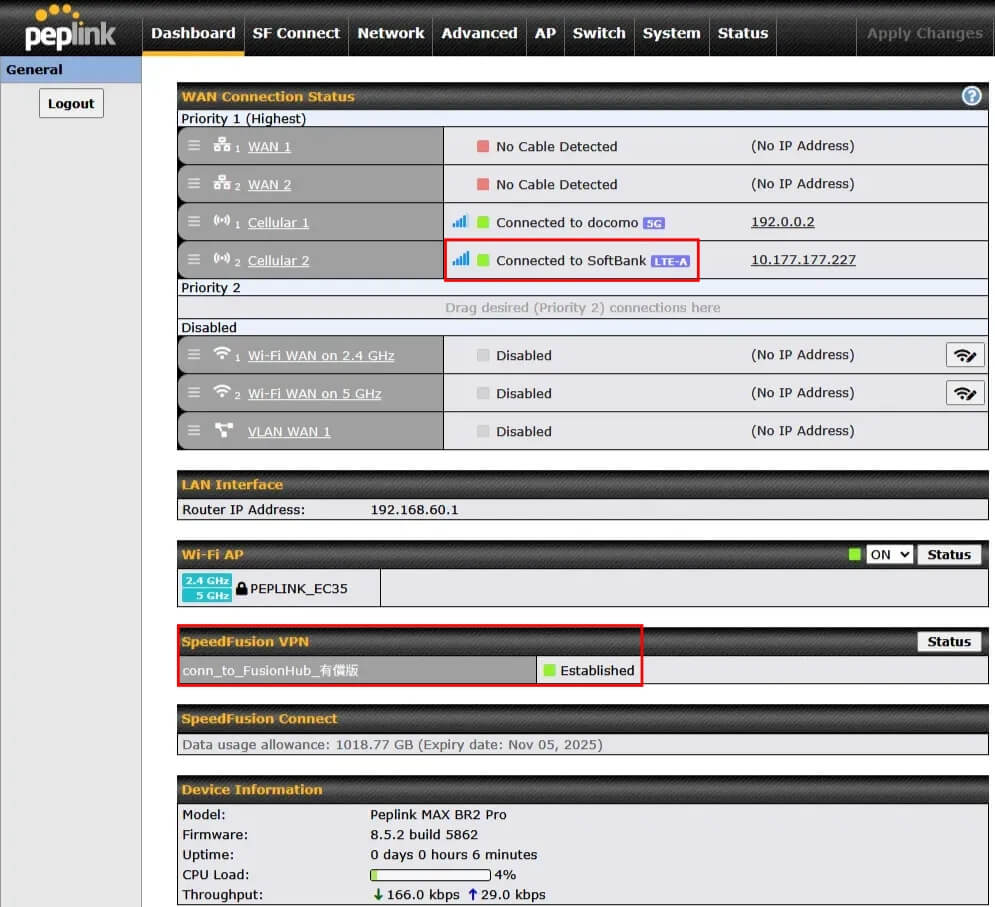Click the Peplink logo
995x907 pixels.
[70, 30]
